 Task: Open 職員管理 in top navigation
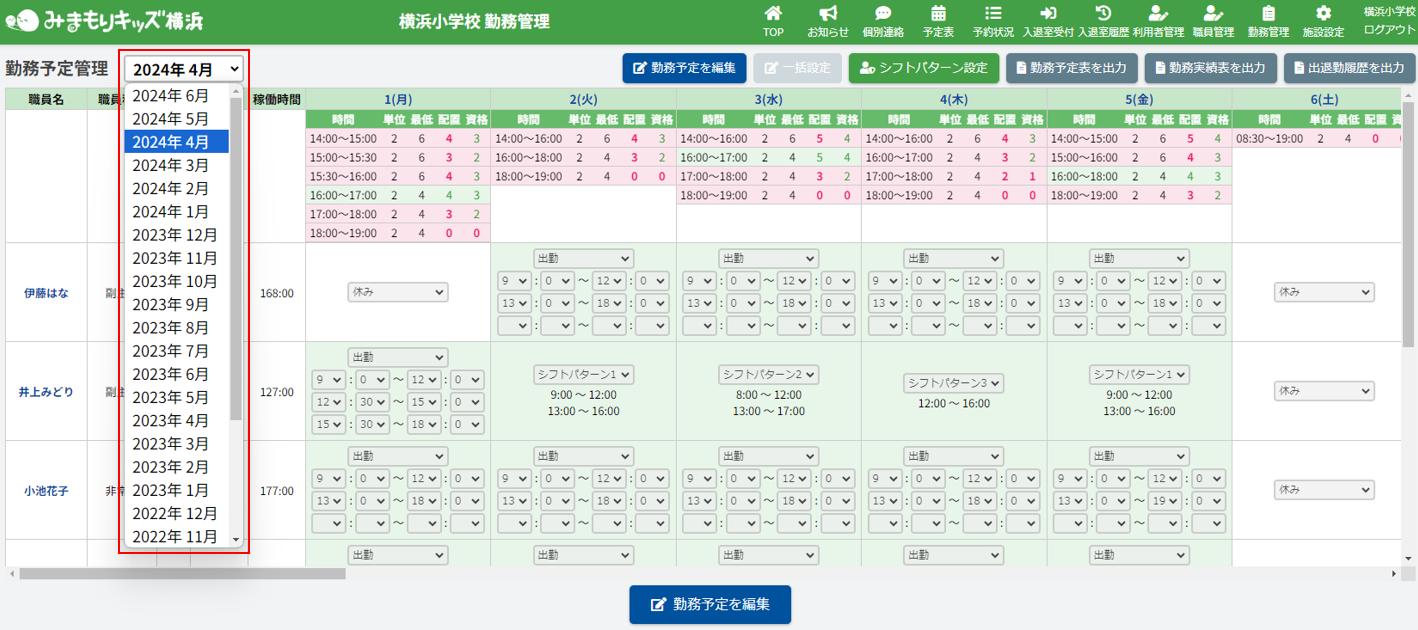click(1213, 21)
